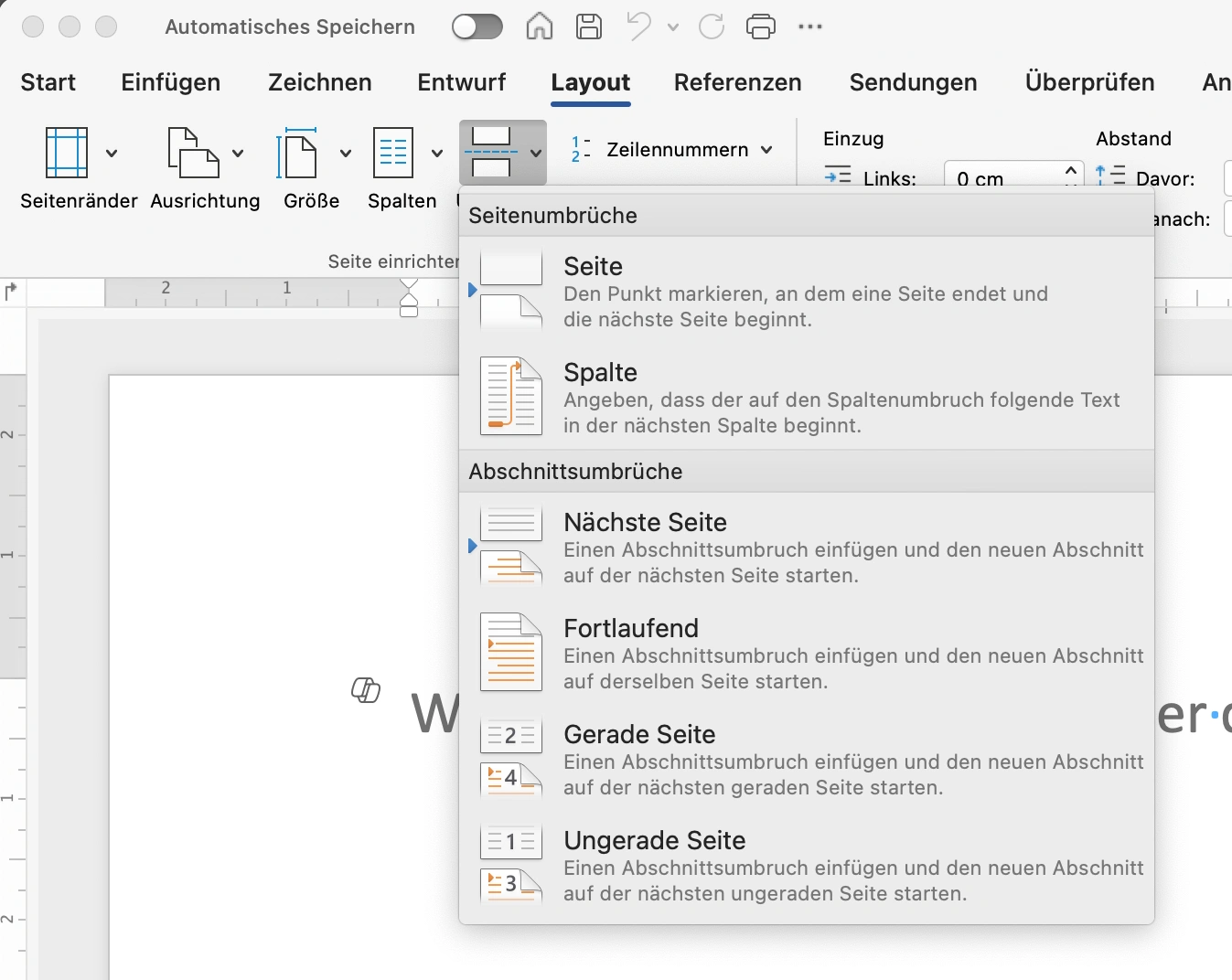
Task: Switch to the Referenzen tab
Action: click(738, 82)
